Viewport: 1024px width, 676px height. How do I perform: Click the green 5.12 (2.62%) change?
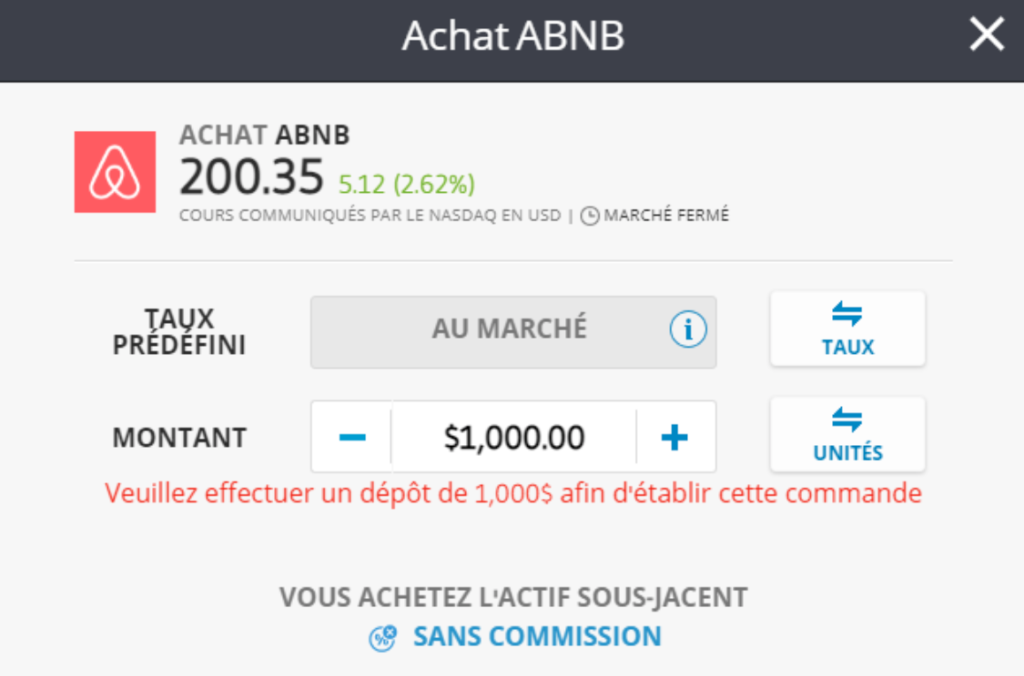406,185
